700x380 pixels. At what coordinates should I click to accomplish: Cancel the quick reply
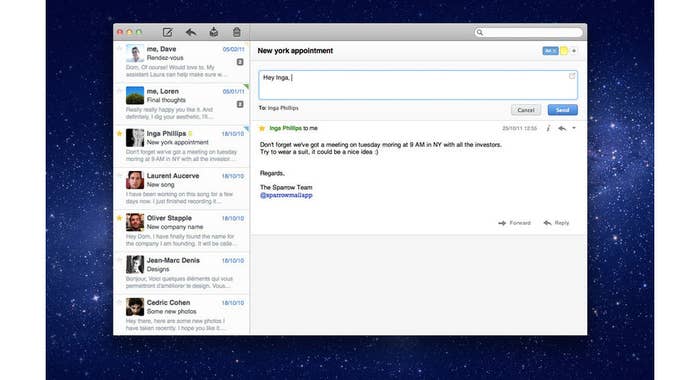[526, 110]
